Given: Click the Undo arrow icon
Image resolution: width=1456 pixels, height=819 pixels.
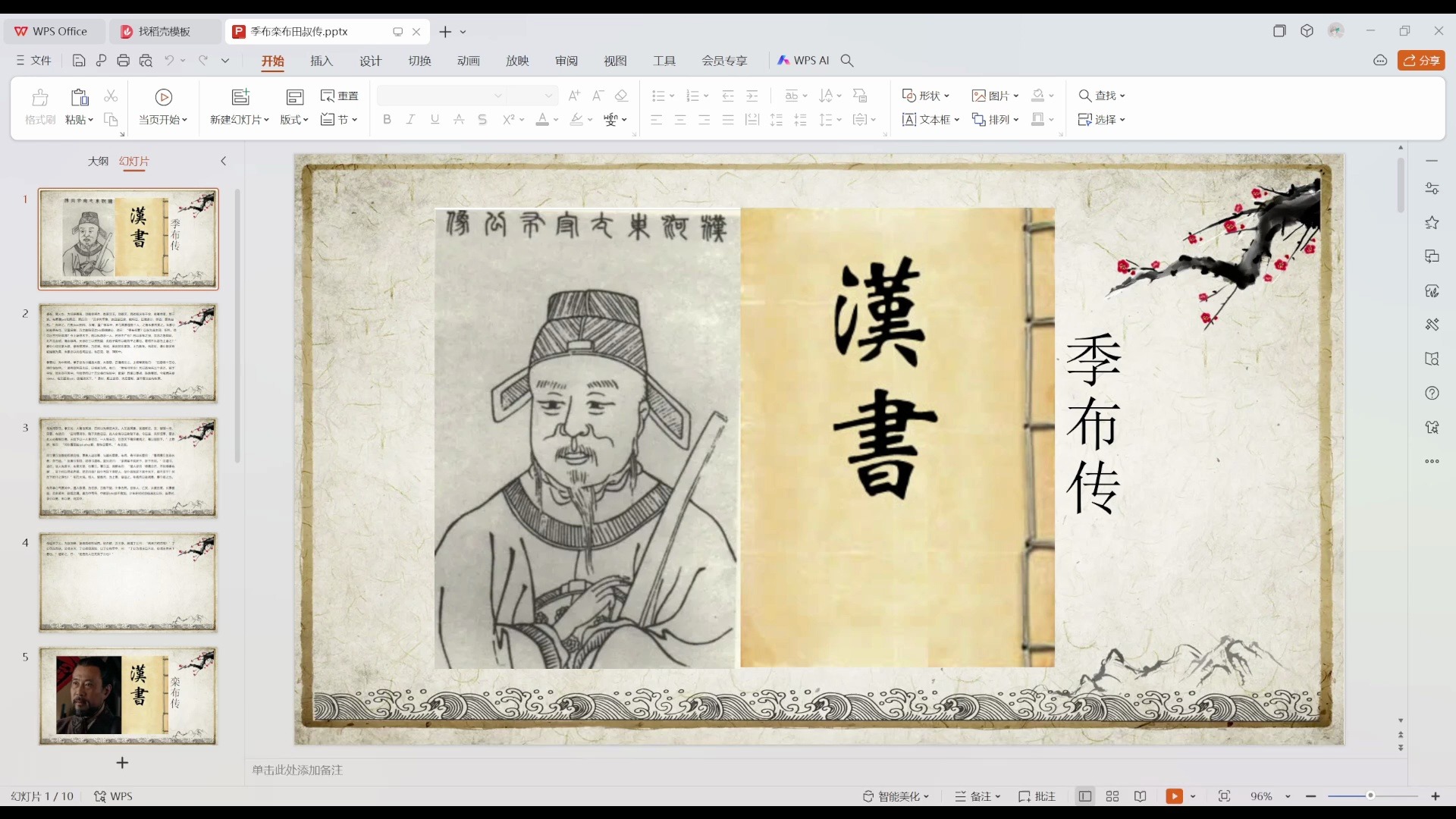Looking at the screenshot, I should tap(169, 61).
